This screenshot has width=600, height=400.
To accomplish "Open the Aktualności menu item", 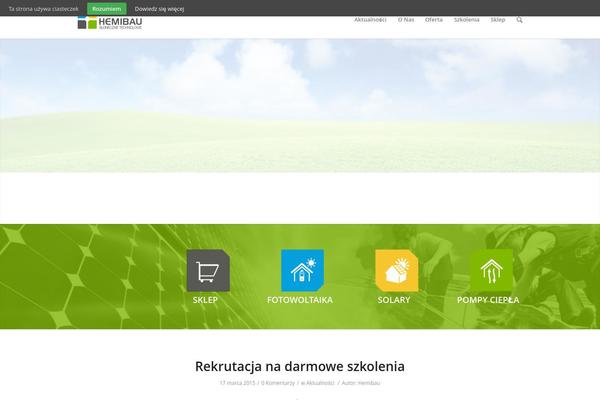I will tap(371, 20).
